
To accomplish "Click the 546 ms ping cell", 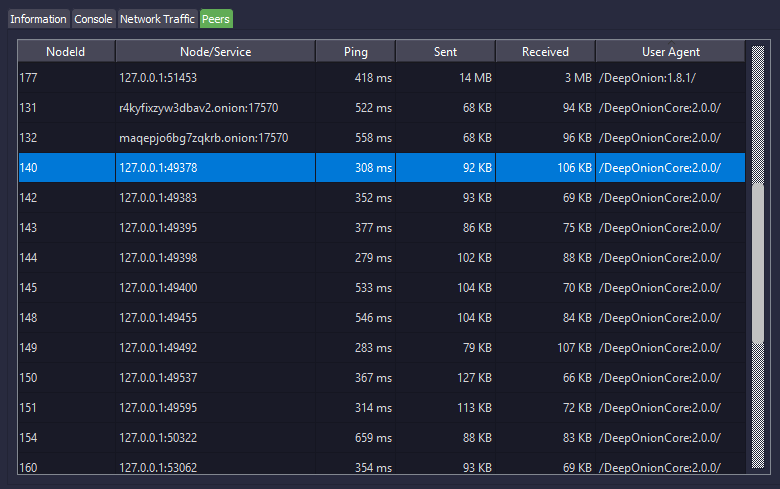I will pyautogui.click(x=356, y=317).
